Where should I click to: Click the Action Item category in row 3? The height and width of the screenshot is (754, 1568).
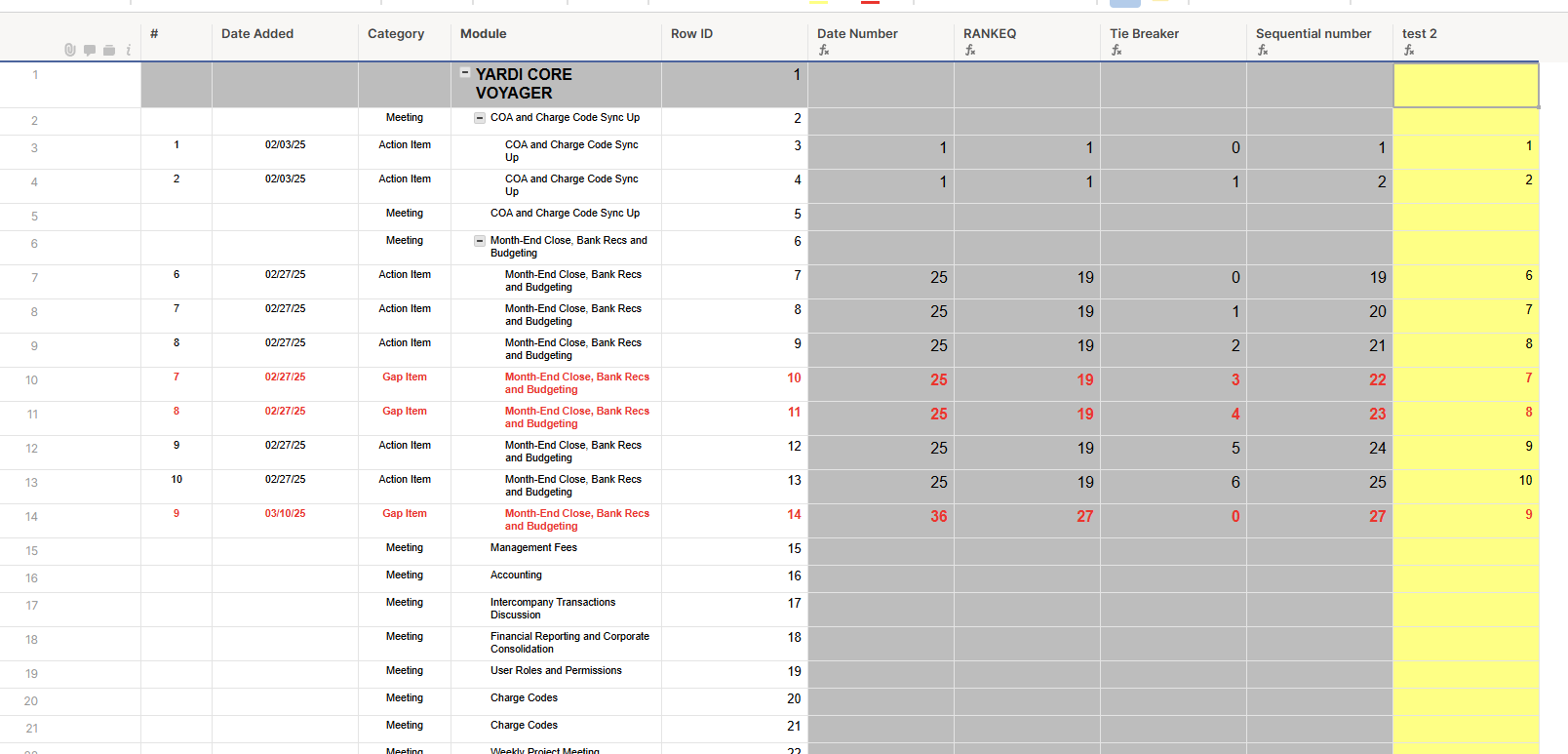(405, 144)
